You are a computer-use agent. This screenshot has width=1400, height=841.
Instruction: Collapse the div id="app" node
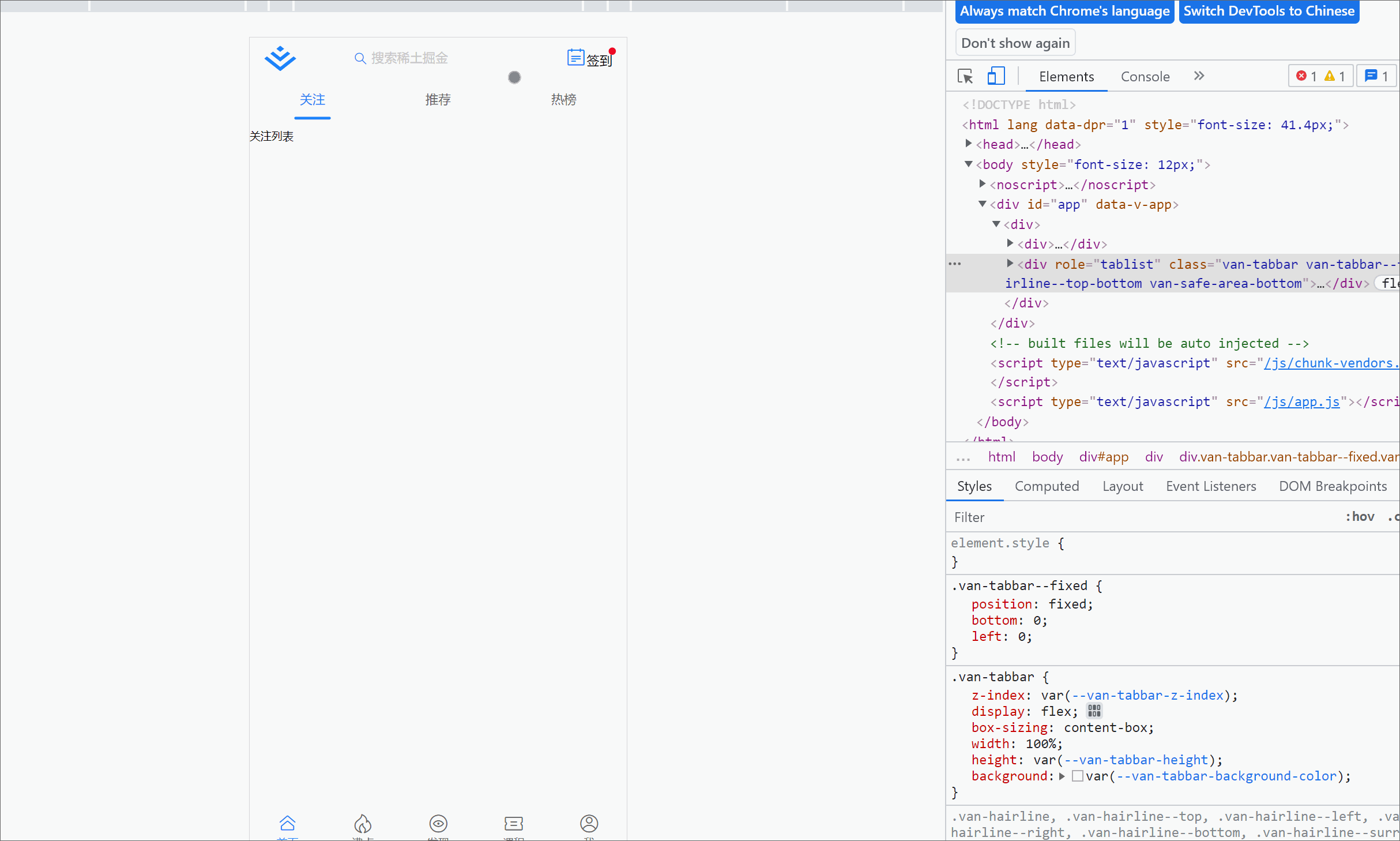pyautogui.click(x=983, y=204)
